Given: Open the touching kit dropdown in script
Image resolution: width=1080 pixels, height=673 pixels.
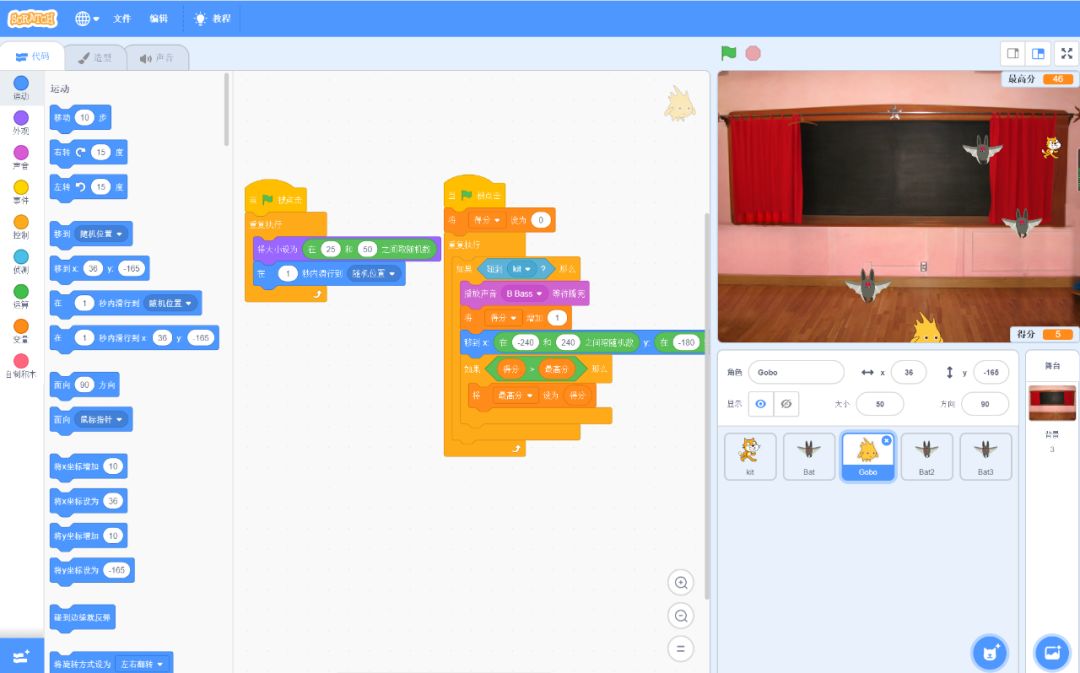Looking at the screenshot, I should click(521, 269).
